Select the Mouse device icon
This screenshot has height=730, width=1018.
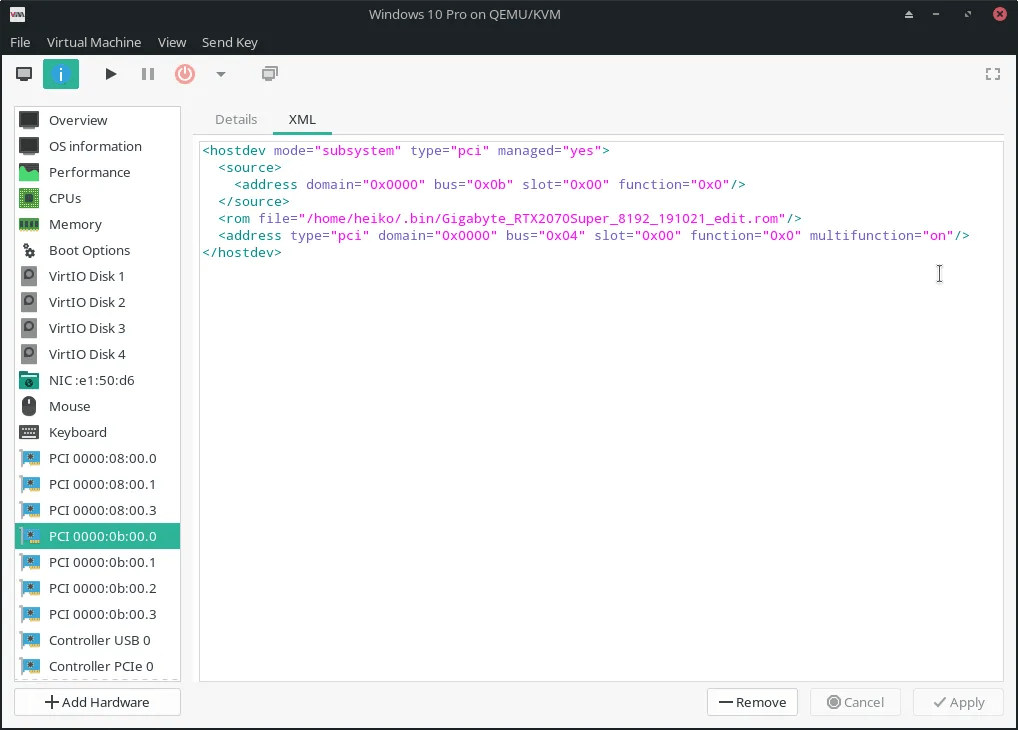[29, 406]
